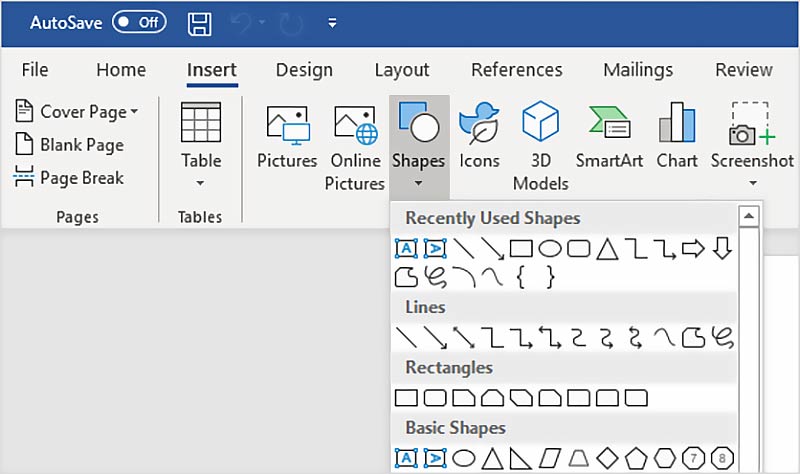Switch to the Design tab
The width and height of the screenshot is (800, 474).
tap(304, 70)
